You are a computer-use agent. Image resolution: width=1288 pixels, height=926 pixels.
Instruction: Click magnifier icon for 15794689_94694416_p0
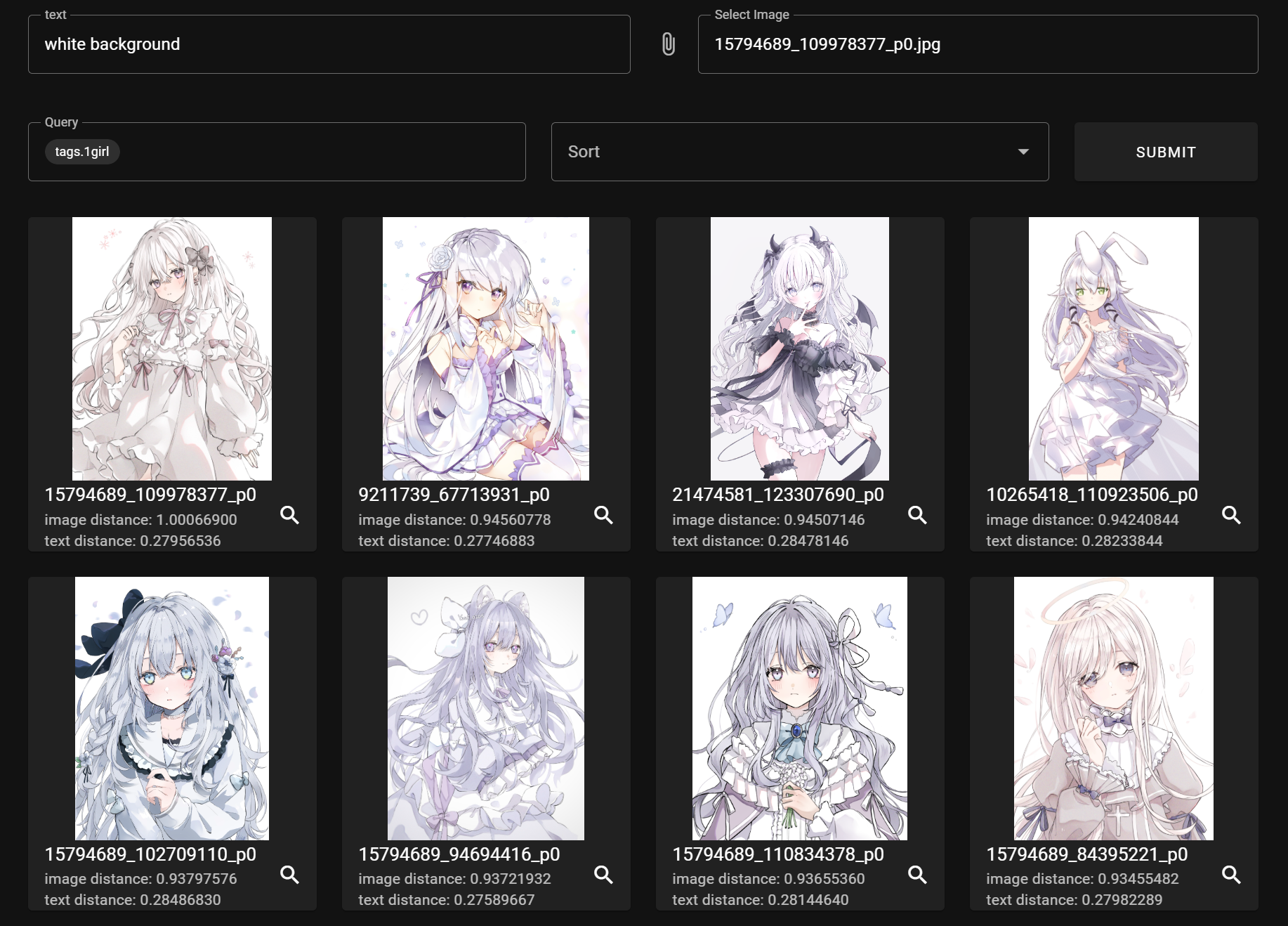coord(603,875)
